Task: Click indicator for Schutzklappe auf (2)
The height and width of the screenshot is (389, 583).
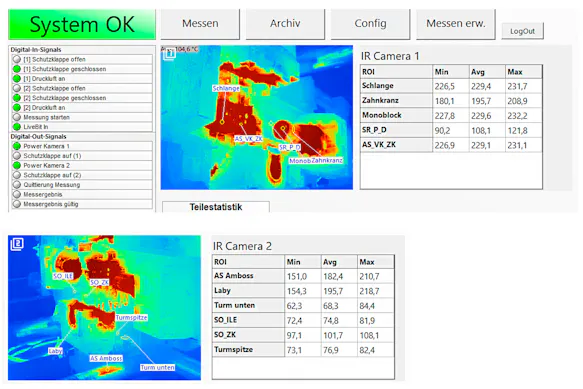Action: [17, 175]
